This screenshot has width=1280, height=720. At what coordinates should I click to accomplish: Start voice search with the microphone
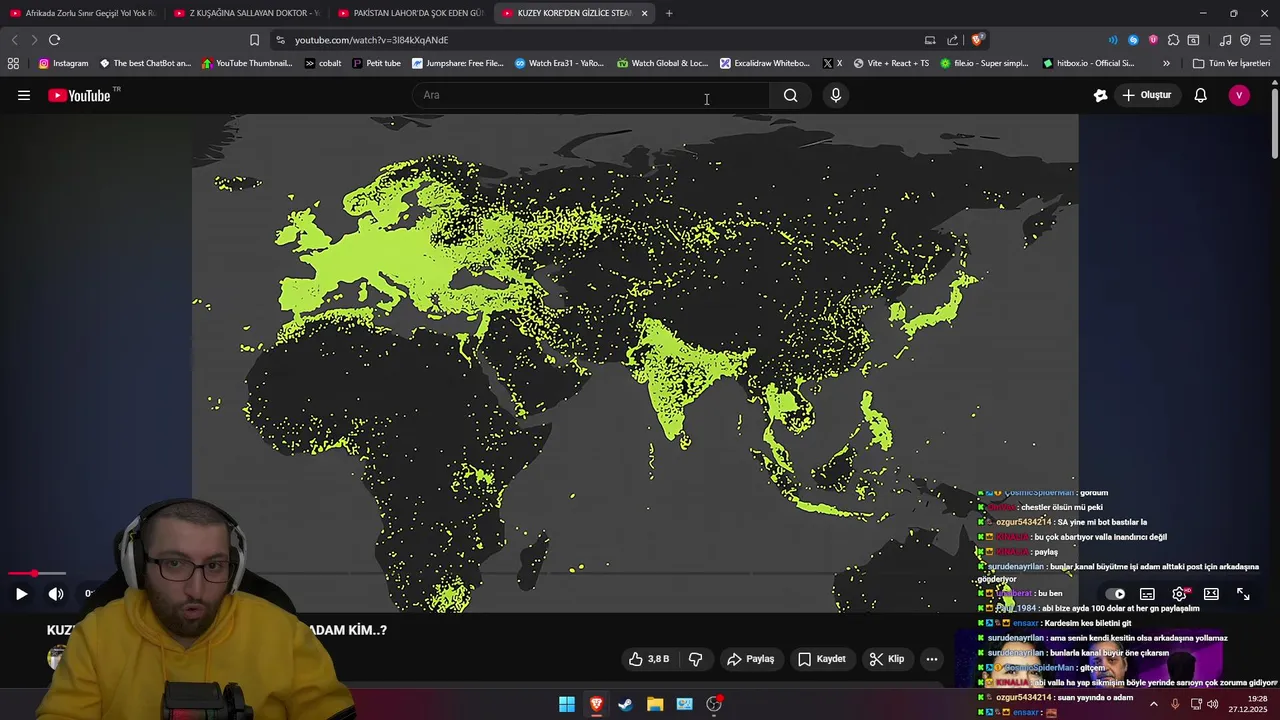tap(836, 95)
